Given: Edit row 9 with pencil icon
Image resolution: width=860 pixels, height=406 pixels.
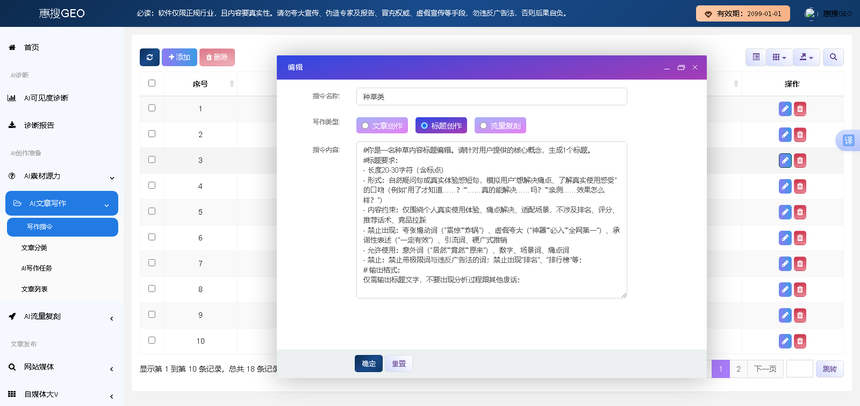Looking at the screenshot, I should 785,315.
